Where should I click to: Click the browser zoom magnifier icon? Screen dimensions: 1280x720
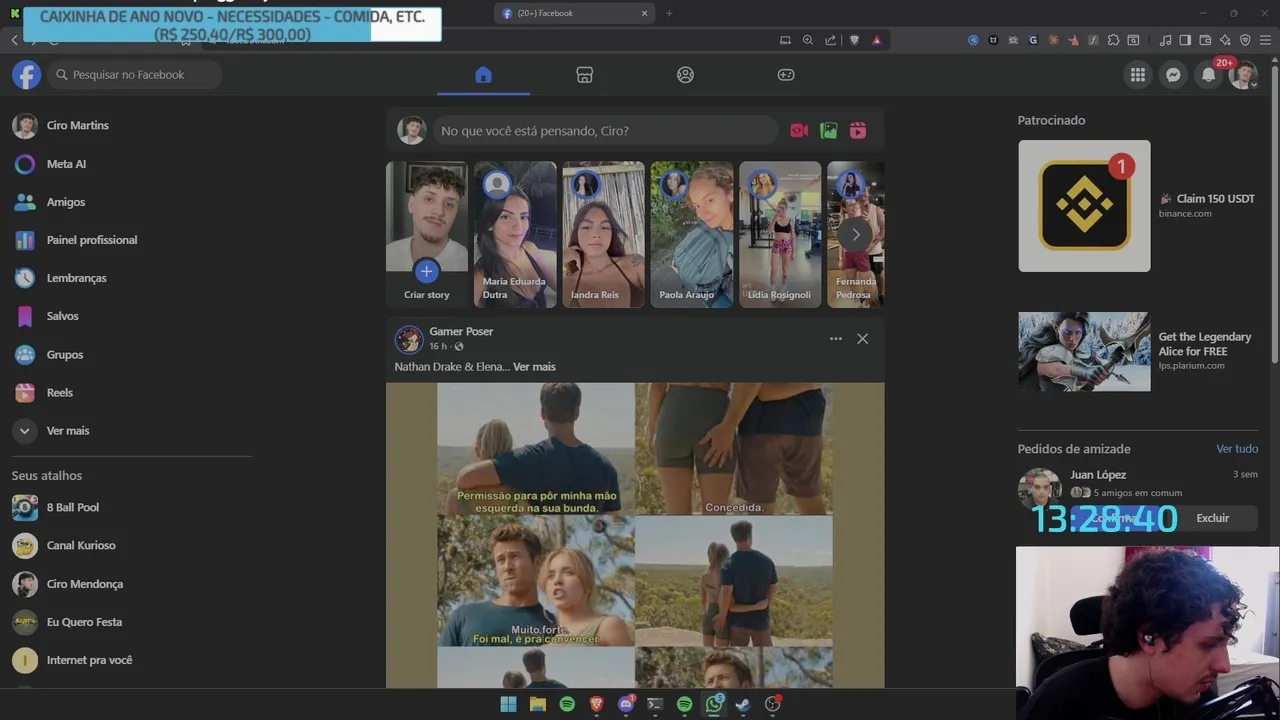(x=808, y=40)
